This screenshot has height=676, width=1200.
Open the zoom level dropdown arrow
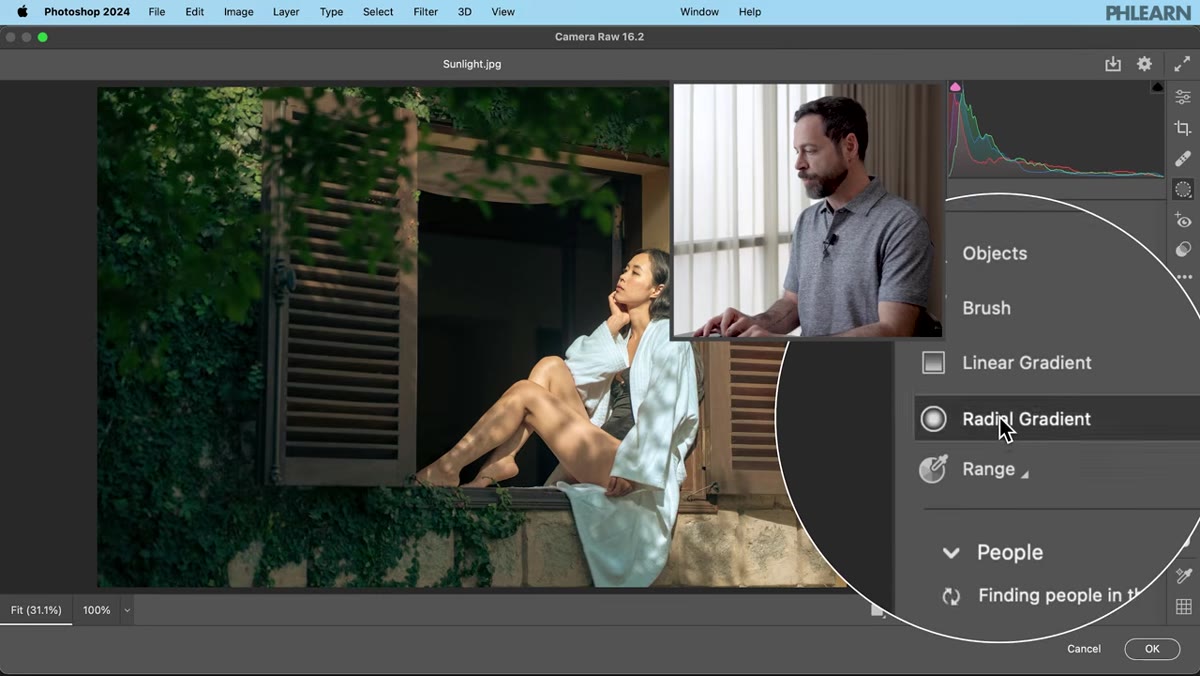click(x=126, y=610)
